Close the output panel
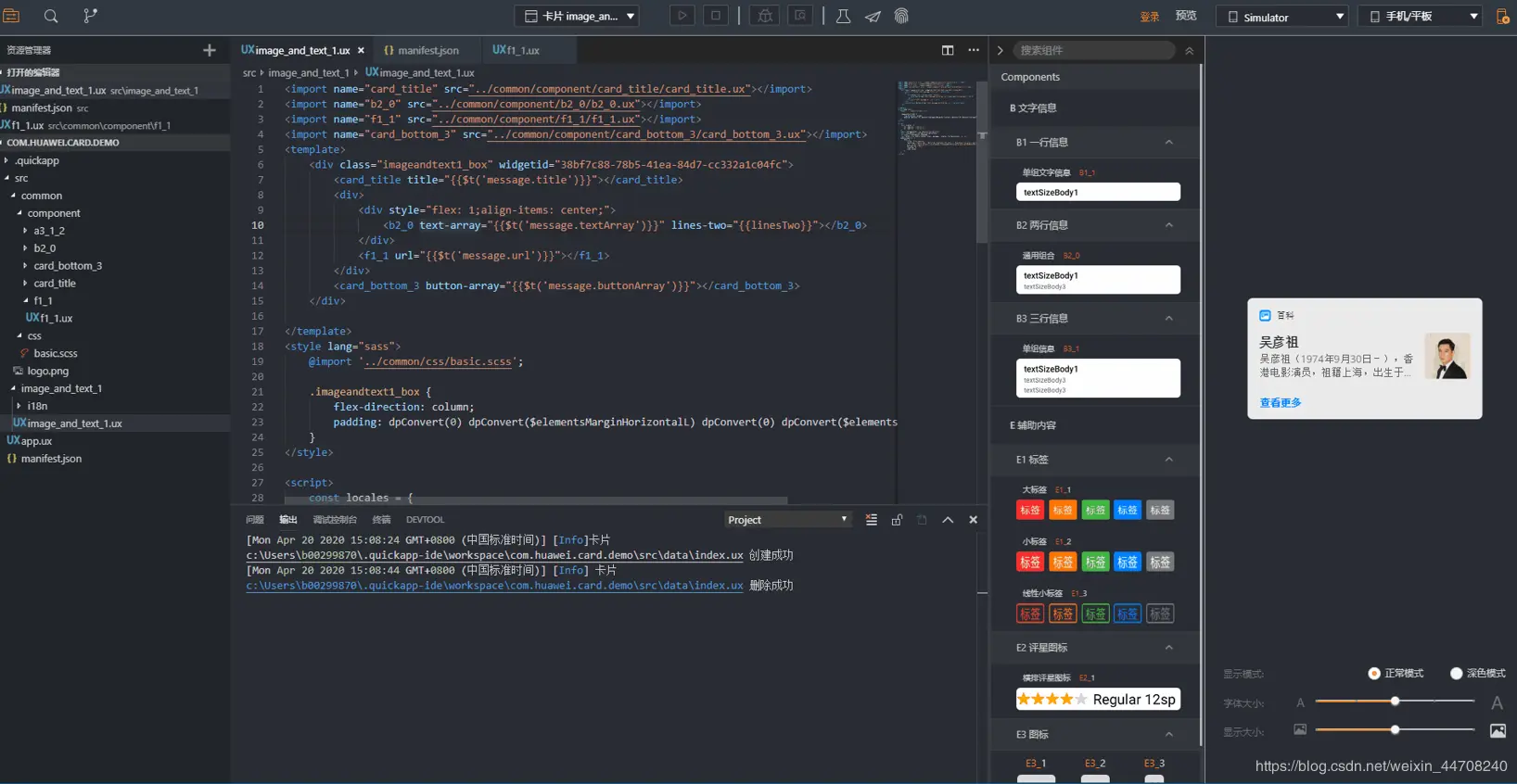The image size is (1517, 784). coord(974,520)
